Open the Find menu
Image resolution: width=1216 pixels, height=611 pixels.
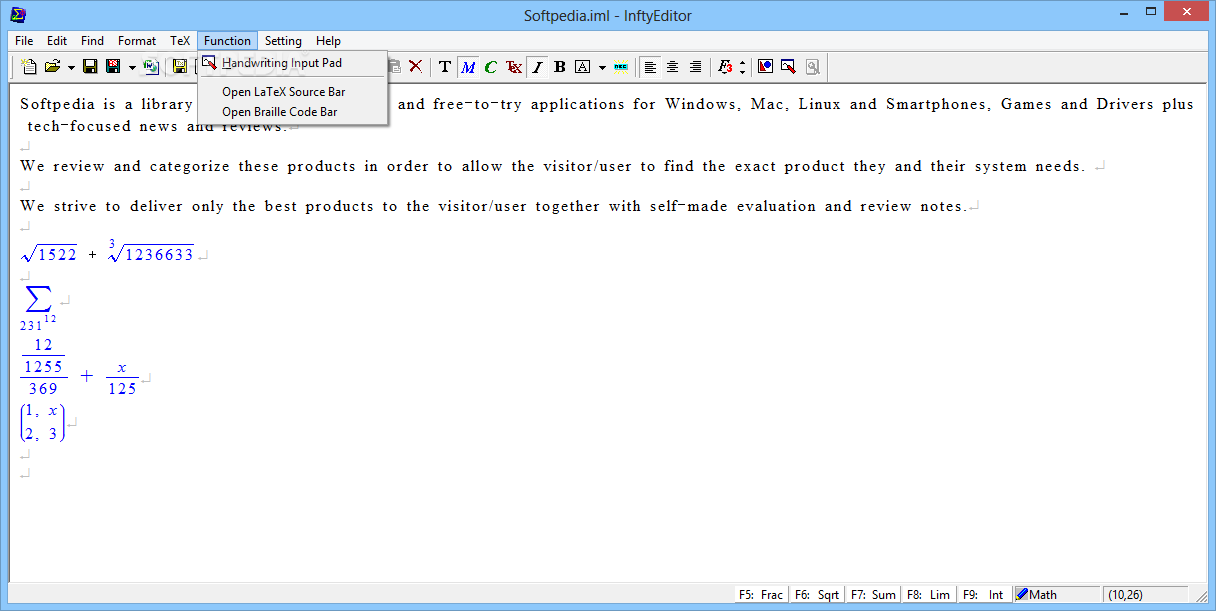coord(92,41)
